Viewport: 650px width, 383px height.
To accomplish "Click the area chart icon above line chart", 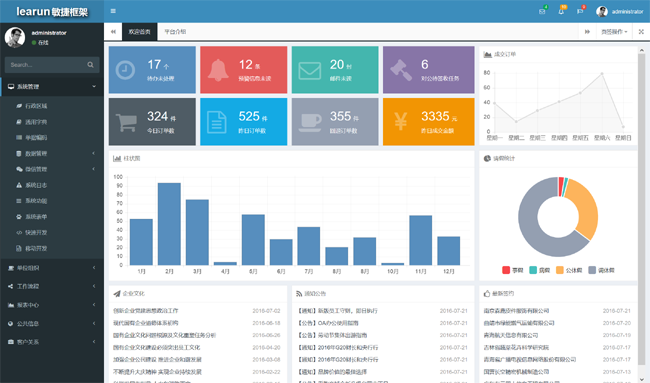I will [488, 54].
